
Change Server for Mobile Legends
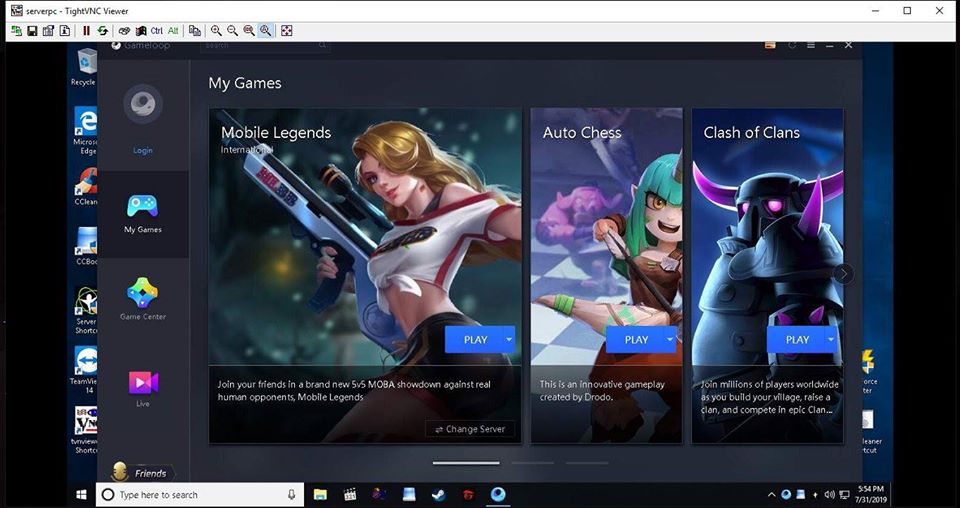point(470,429)
